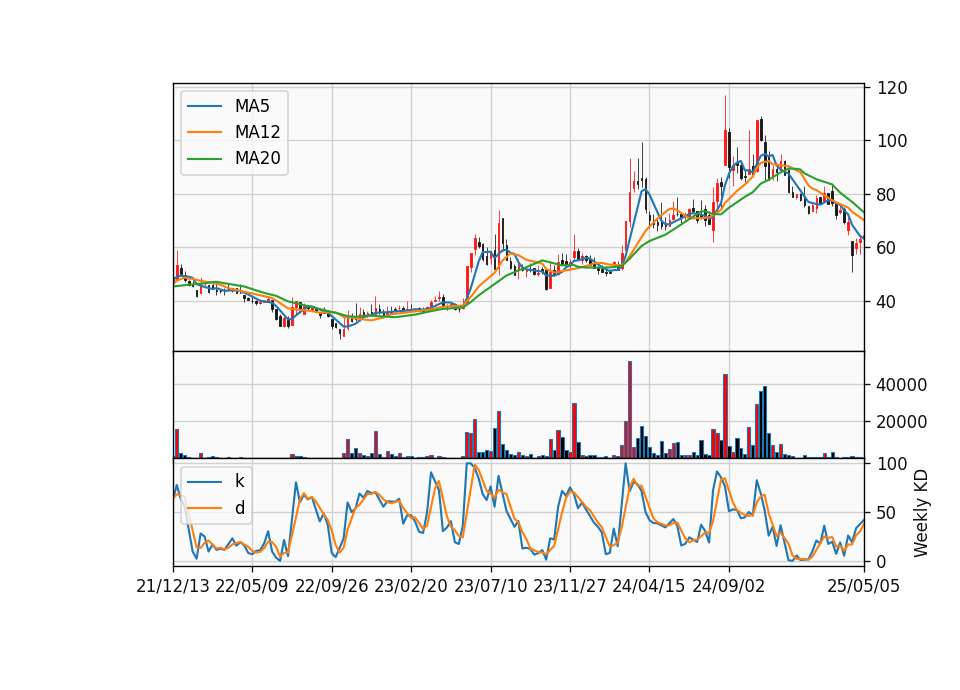Screen dimensions: 960x690
Task: Click the 120 price axis tick label
Action: [x=892, y=88]
